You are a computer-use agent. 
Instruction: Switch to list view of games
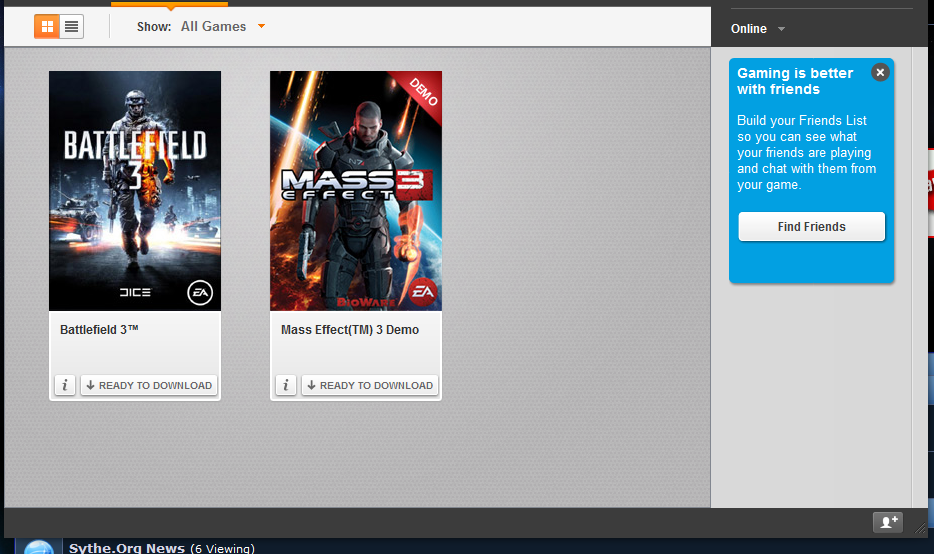point(71,26)
